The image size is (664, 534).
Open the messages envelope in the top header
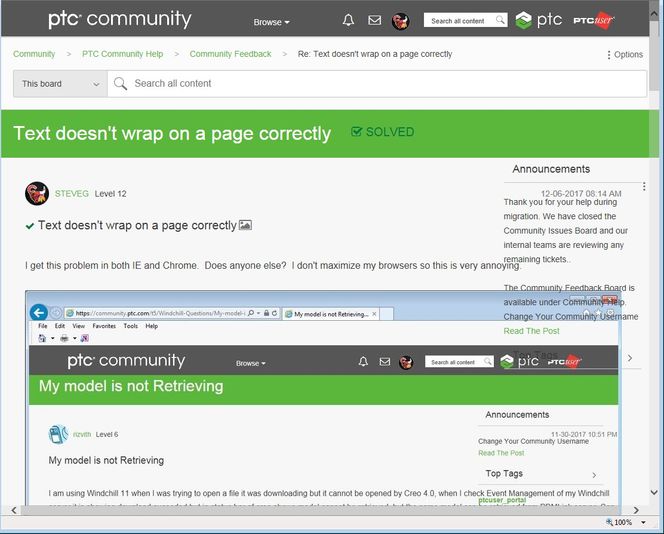pyautogui.click(x=374, y=20)
